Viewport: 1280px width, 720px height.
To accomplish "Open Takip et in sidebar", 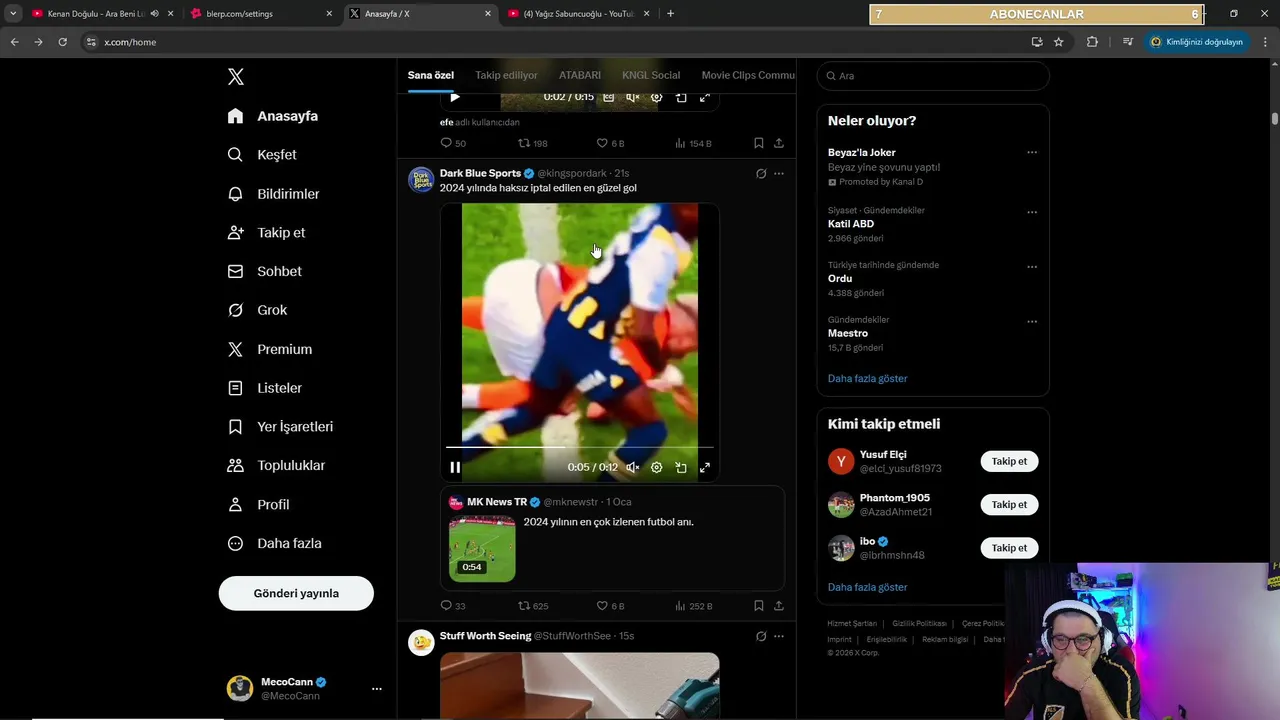I will pos(266,233).
